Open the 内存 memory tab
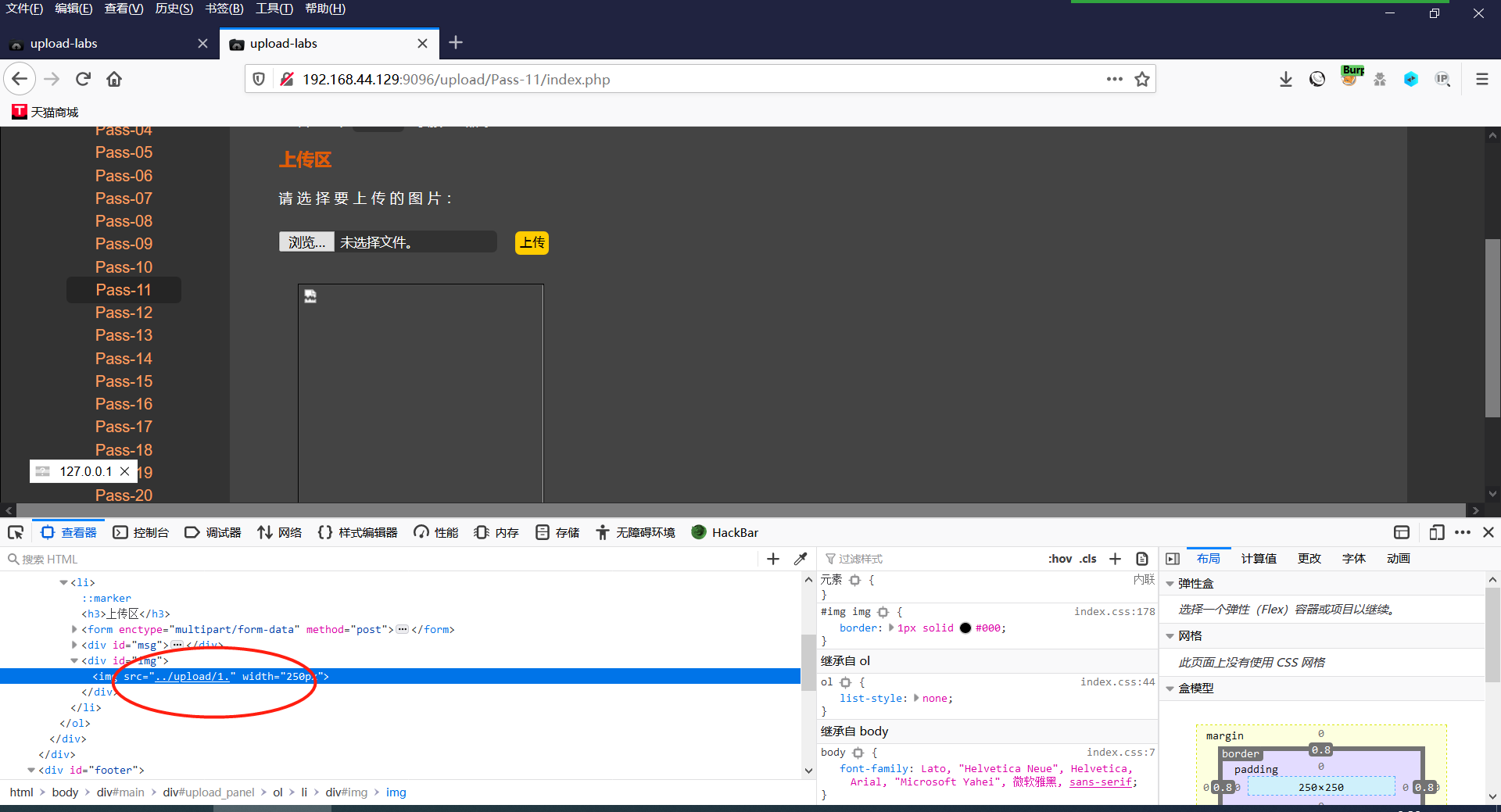This screenshot has width=1501, height=812. [x=496, y=533]
